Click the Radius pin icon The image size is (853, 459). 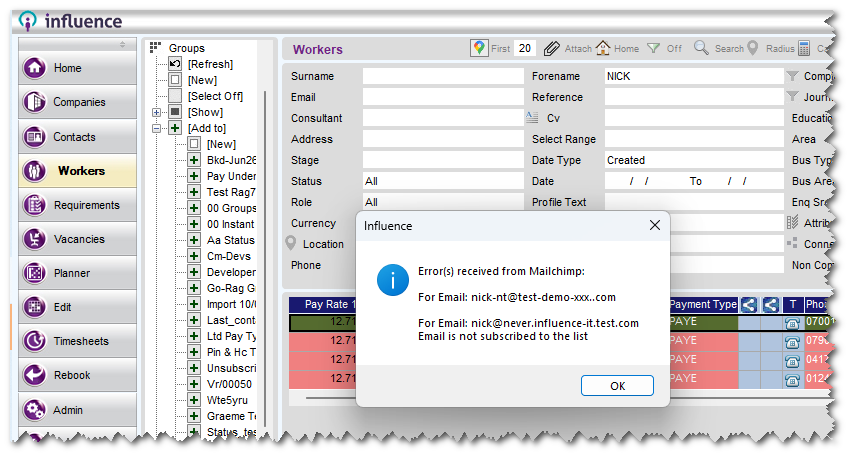752,48
